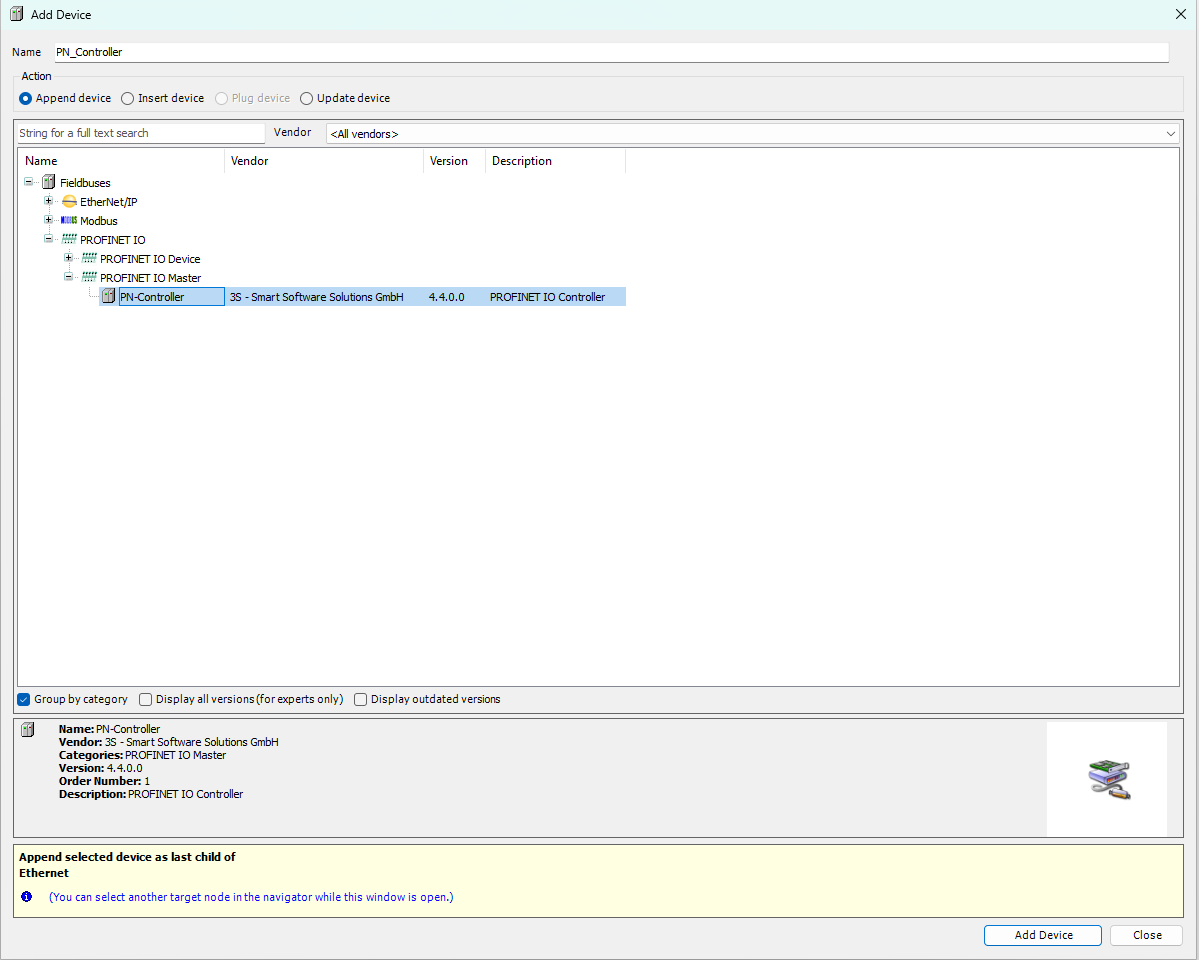
Task: Click the Modbus category icon
Action: click(68, 220)
